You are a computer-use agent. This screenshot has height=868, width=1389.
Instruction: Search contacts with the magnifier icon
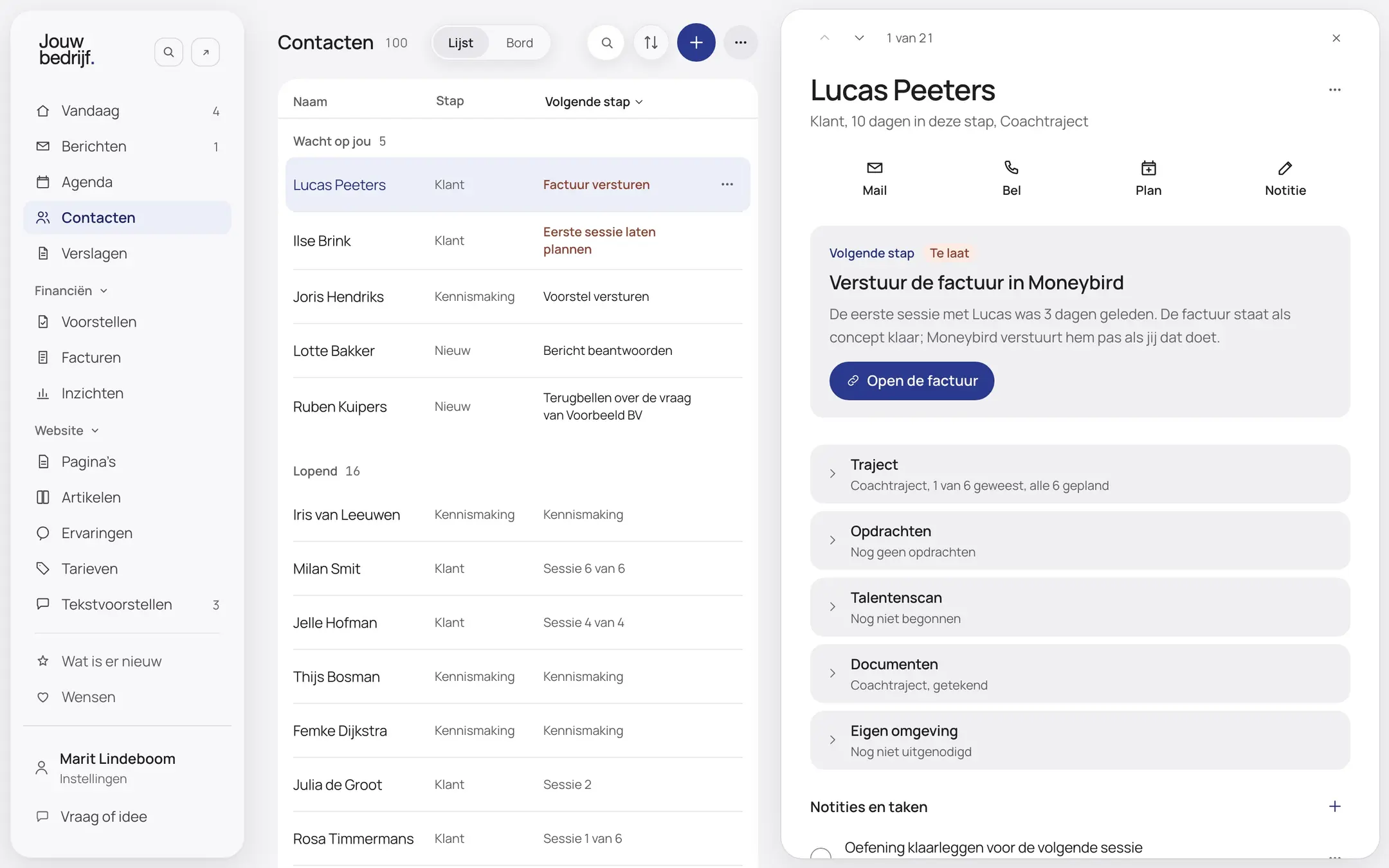click(x=606, y=42)
